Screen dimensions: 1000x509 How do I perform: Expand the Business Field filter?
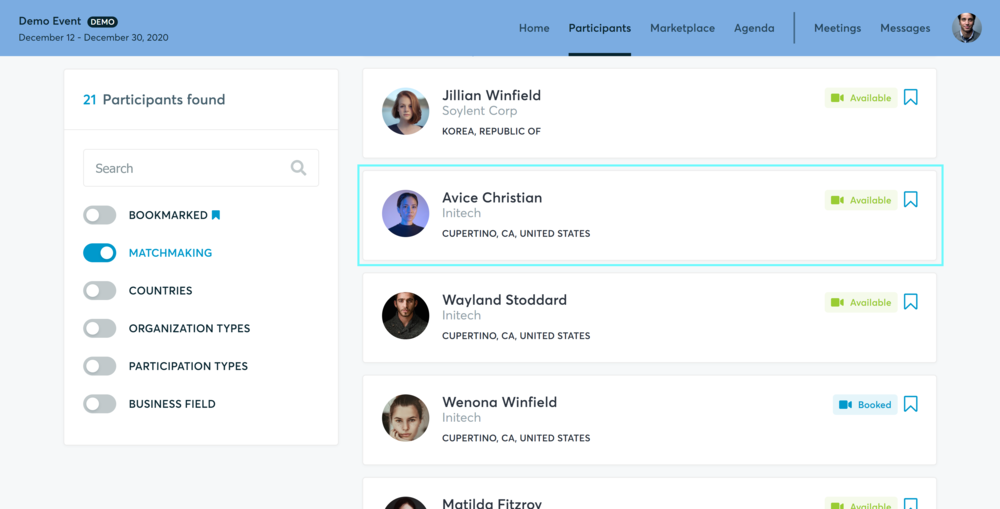point(99,403)
